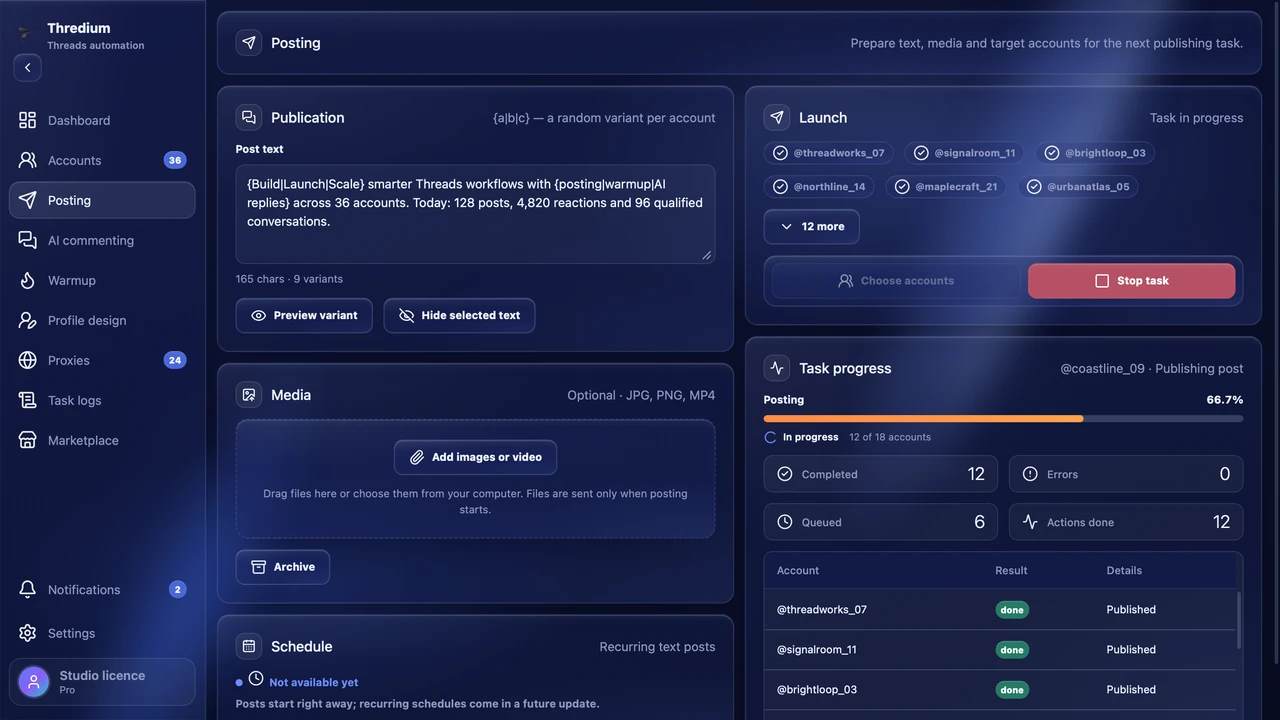Go to the Accounts section
The image size is (1280, 720).
tap(102, 160)
